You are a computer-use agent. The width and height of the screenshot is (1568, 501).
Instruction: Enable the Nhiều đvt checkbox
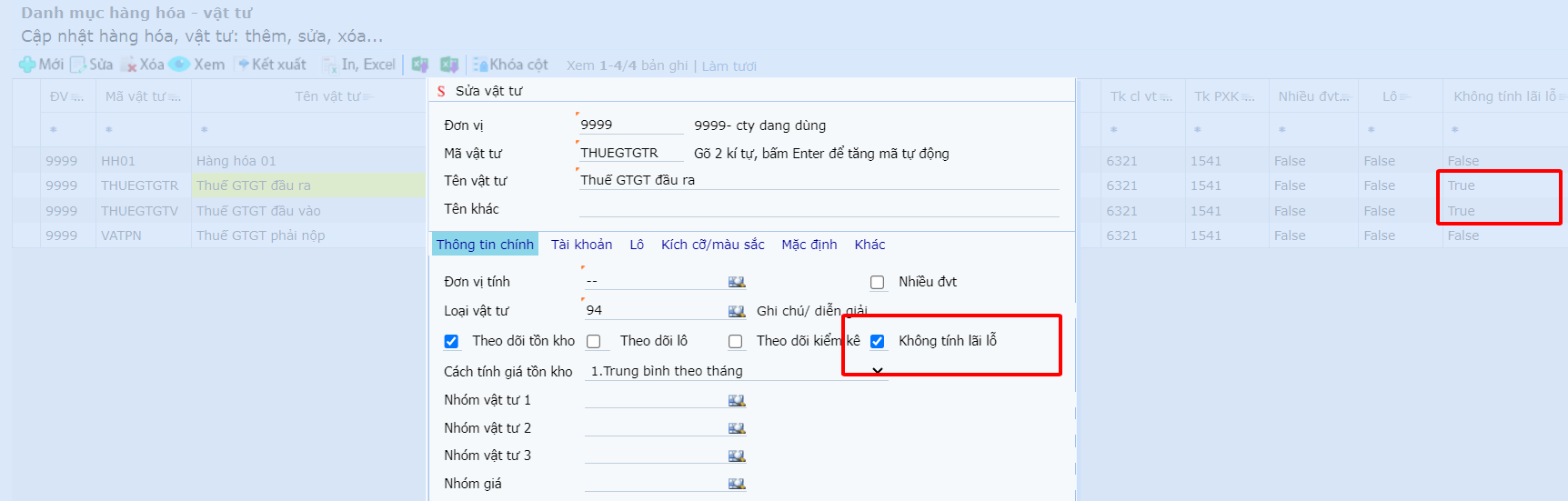click(x=878, y=282)
